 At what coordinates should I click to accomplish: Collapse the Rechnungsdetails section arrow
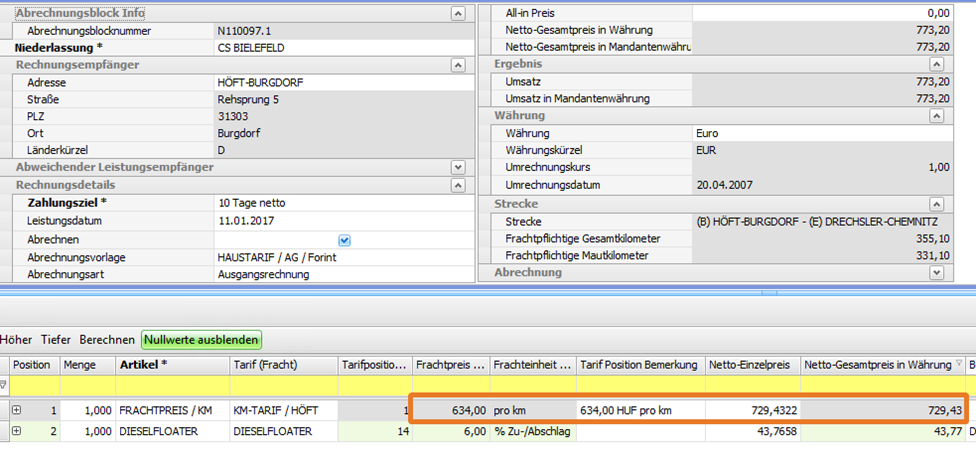(458, 185)
